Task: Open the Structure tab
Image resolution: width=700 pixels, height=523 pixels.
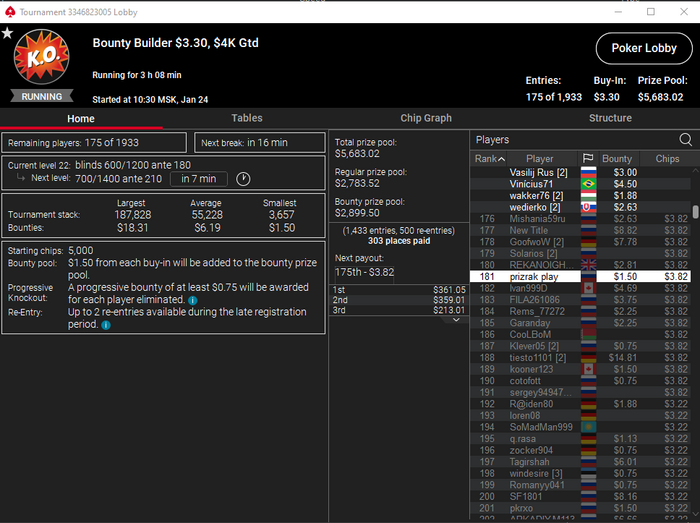Action: coord(610,118)
